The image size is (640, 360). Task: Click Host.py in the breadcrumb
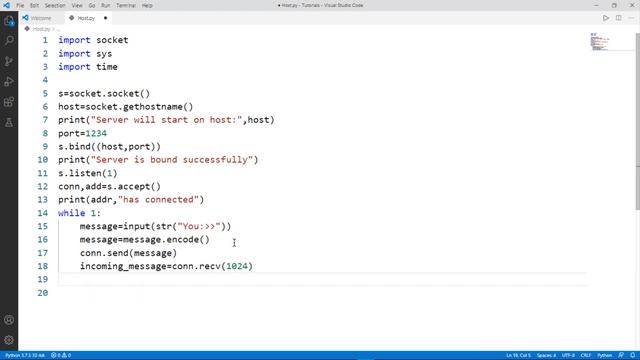tap(41, 29)
